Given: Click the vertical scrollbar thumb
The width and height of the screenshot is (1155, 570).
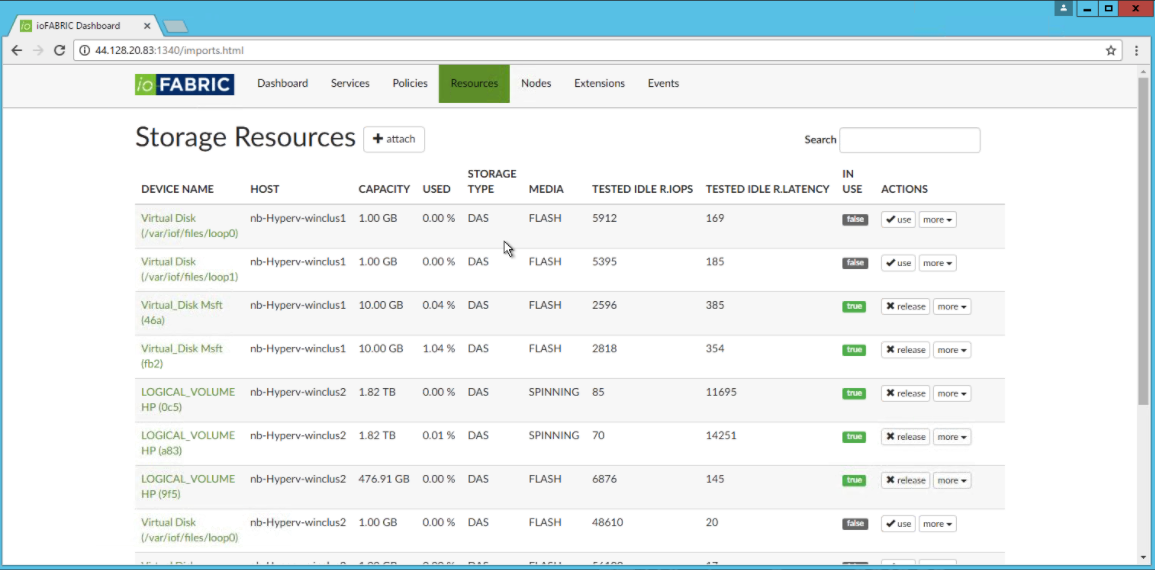Looking at the screenshot, I should 1143,240.
